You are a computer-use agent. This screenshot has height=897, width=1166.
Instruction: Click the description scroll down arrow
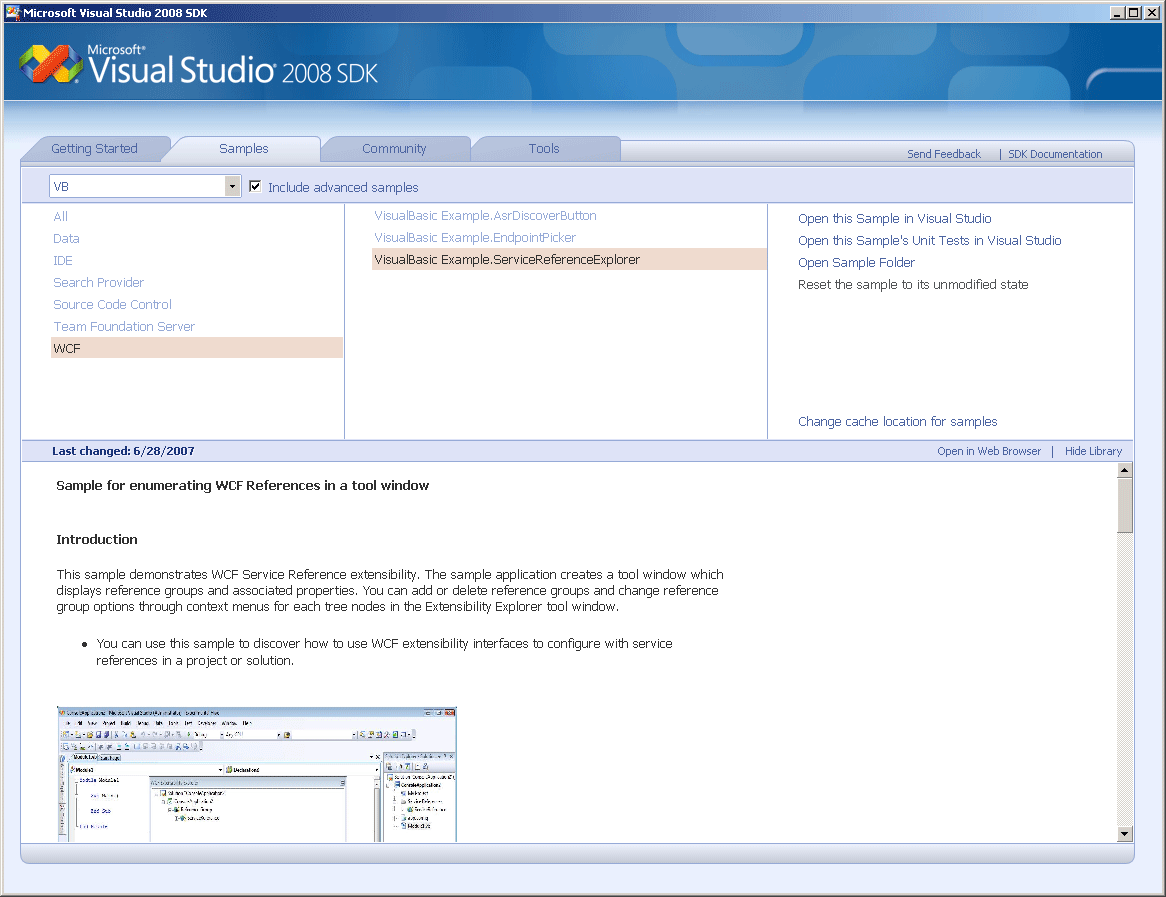1124,834
